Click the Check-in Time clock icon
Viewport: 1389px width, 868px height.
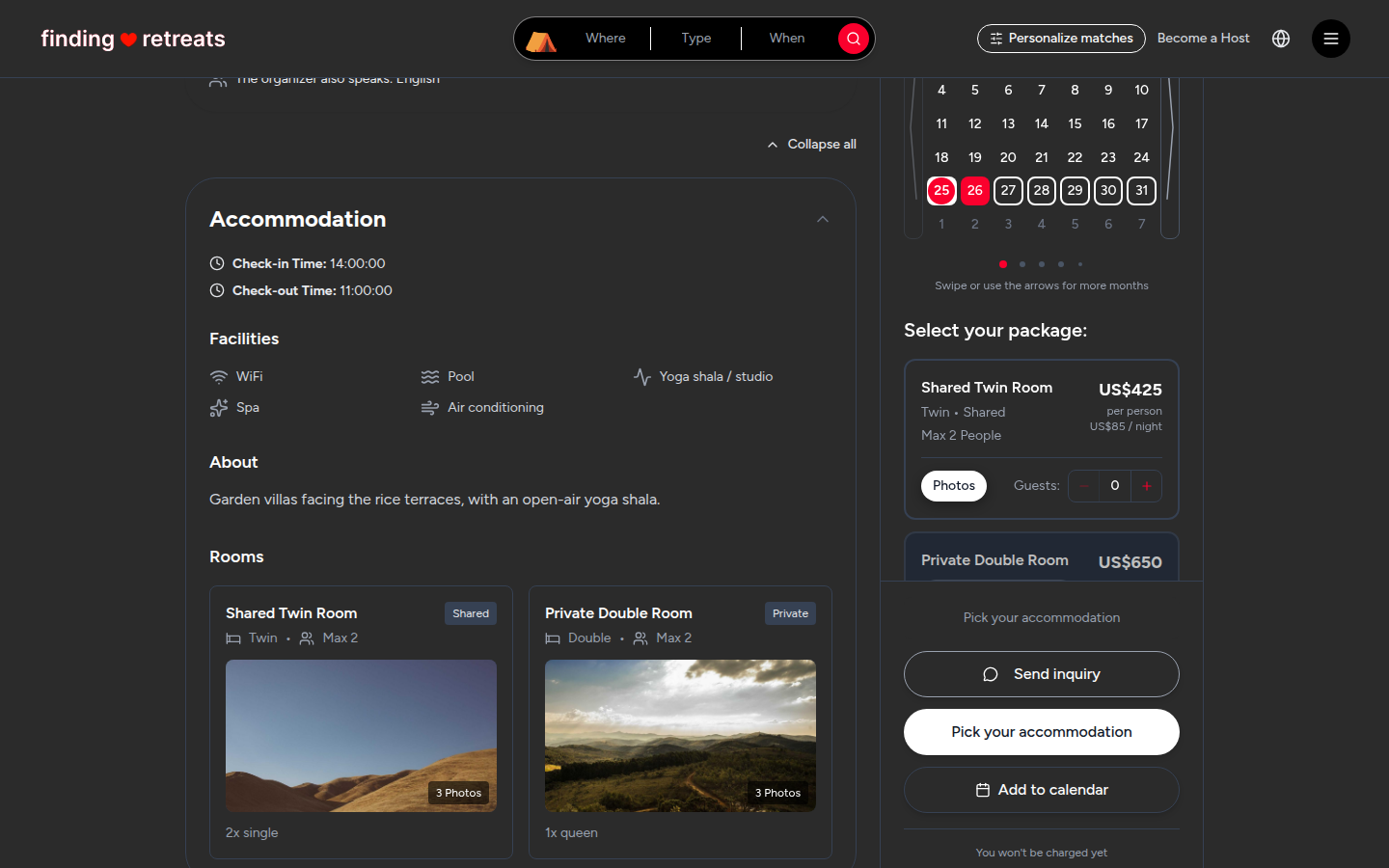pyautogui.click(x=217, y=263)
